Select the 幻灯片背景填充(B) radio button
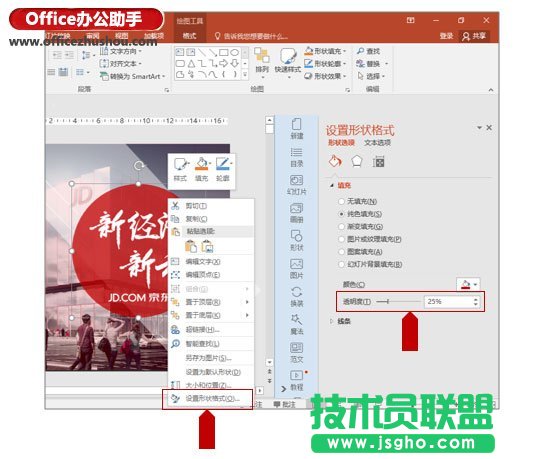Image resolution: width=538 pixels, height=459 pixels. 341,264
